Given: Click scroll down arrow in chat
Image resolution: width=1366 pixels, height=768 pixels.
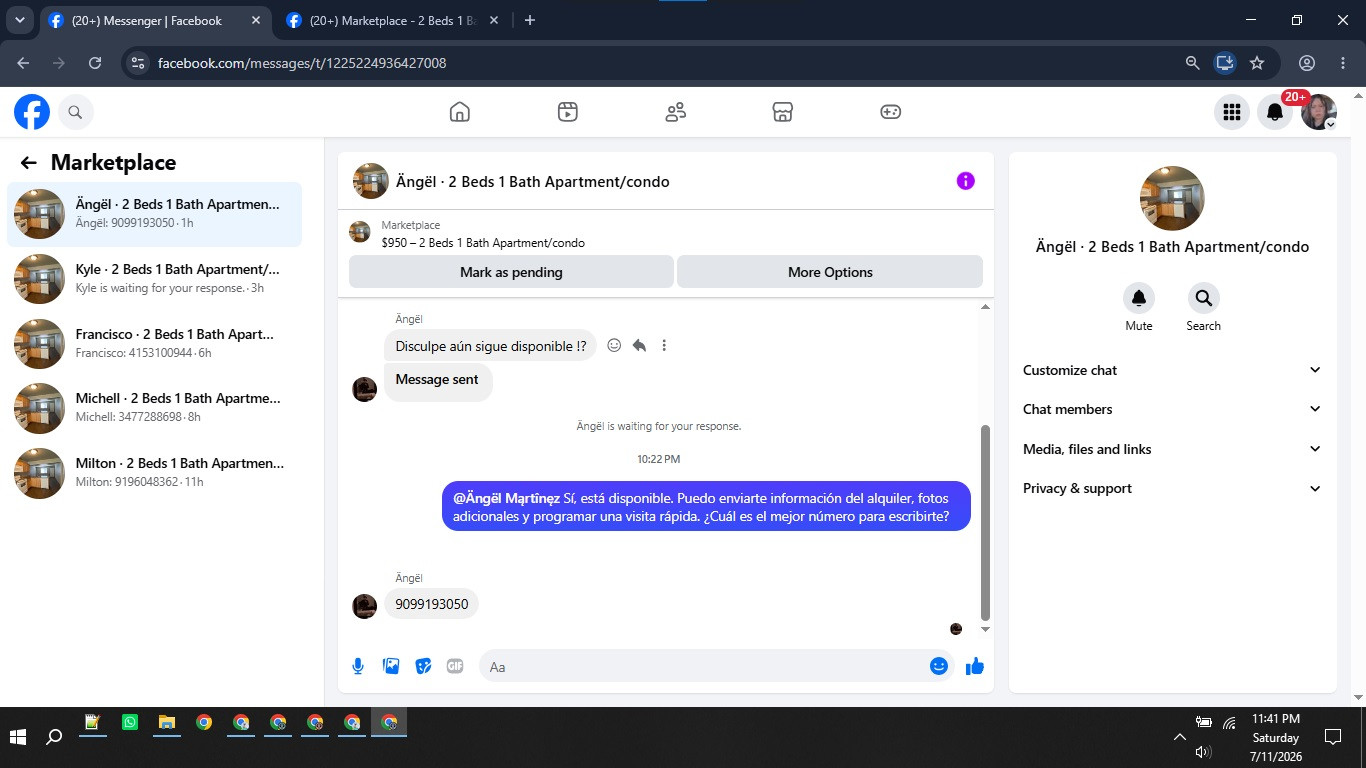Looking at the screenshot, I should point(985,630).
